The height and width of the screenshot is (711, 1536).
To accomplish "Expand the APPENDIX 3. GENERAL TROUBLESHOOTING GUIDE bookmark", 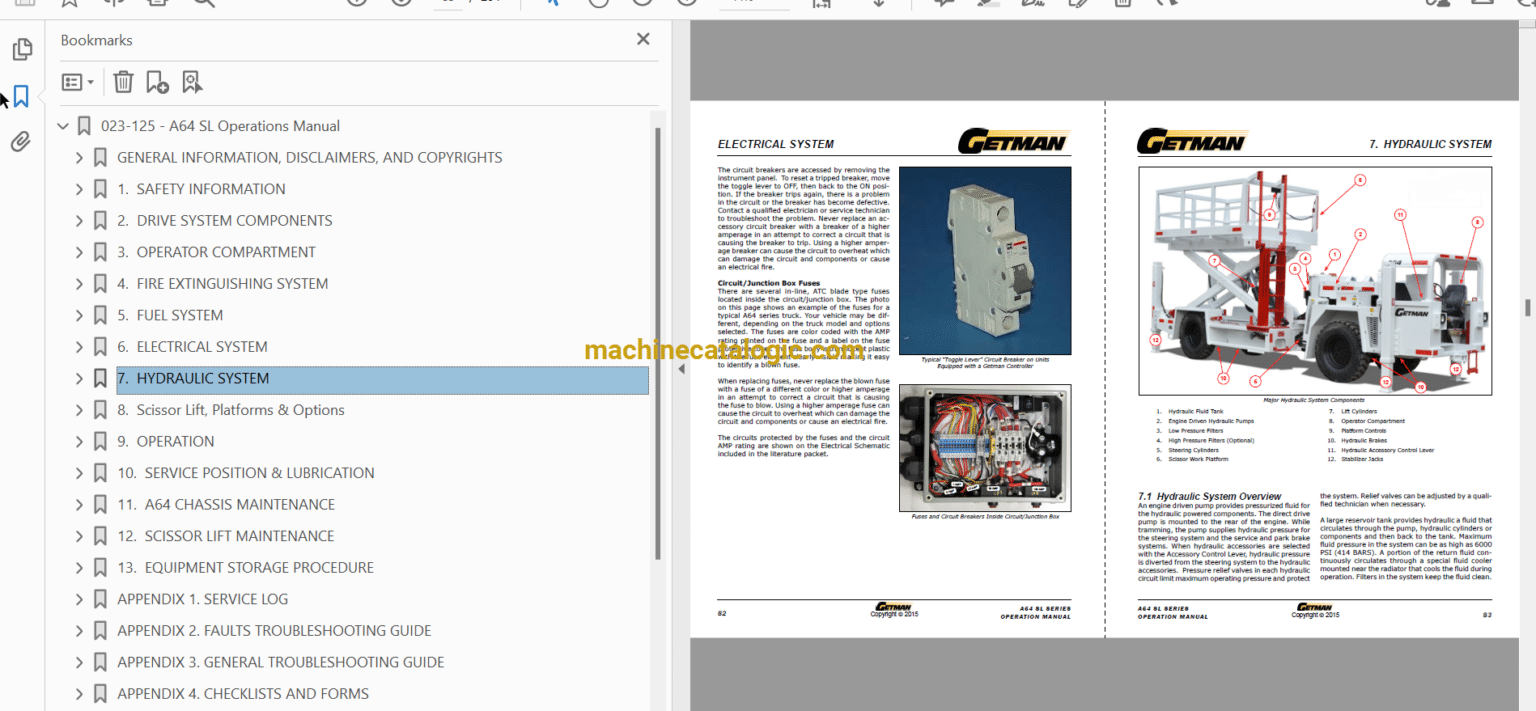I will pos(80,662).
